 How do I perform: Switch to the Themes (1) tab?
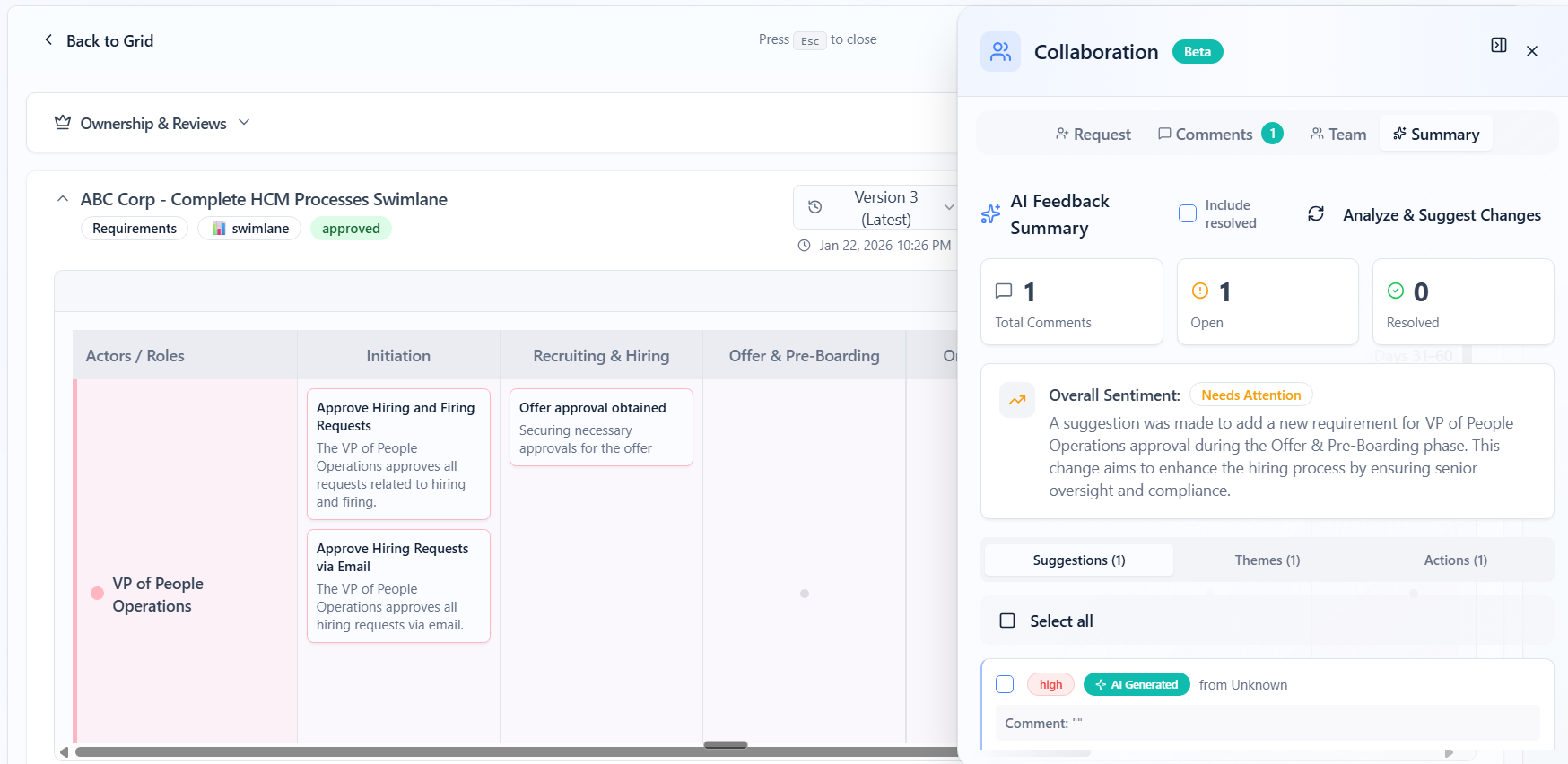[x=1267, y=560]
